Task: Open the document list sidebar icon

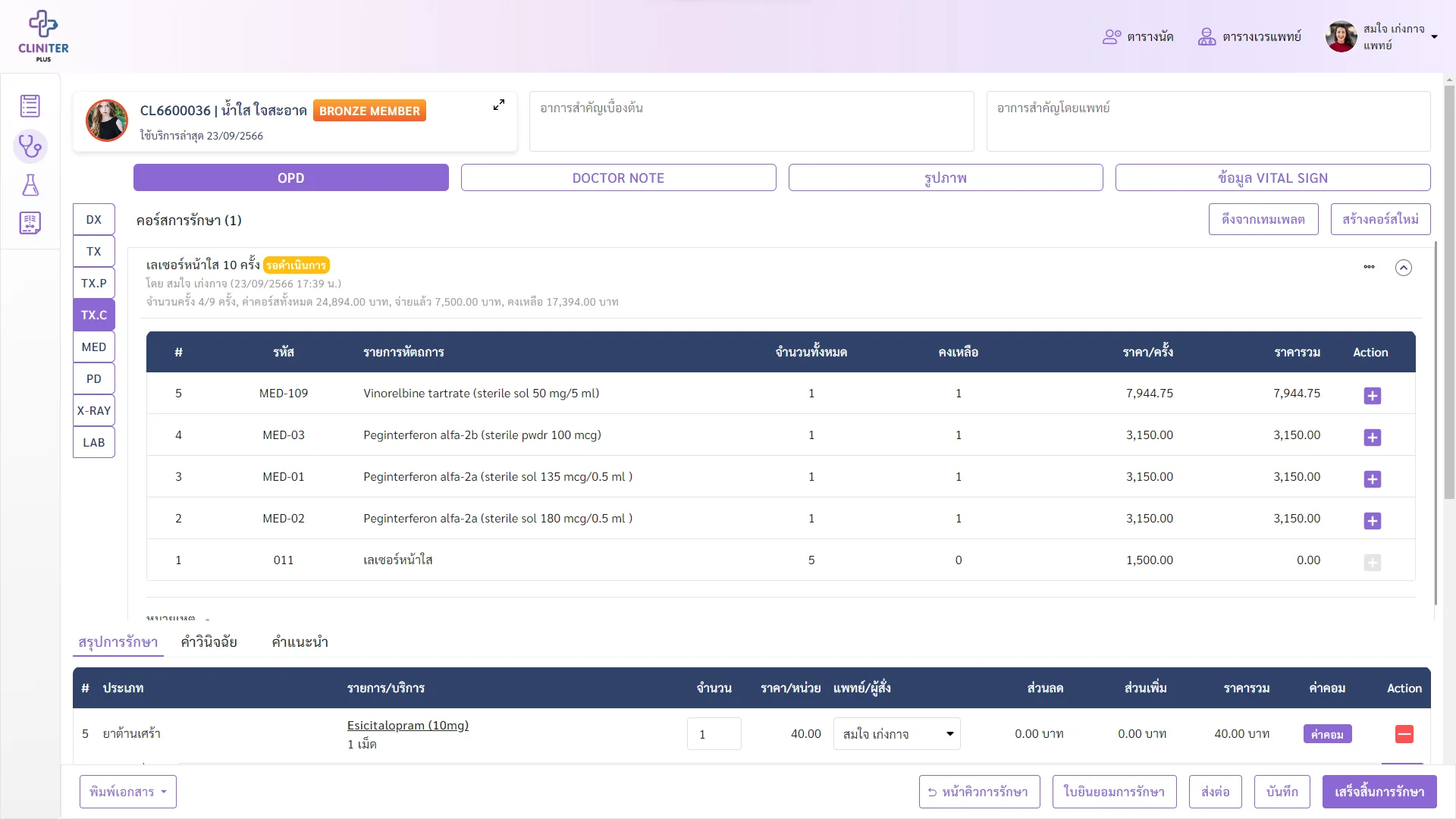Action: tap(30, 106)
